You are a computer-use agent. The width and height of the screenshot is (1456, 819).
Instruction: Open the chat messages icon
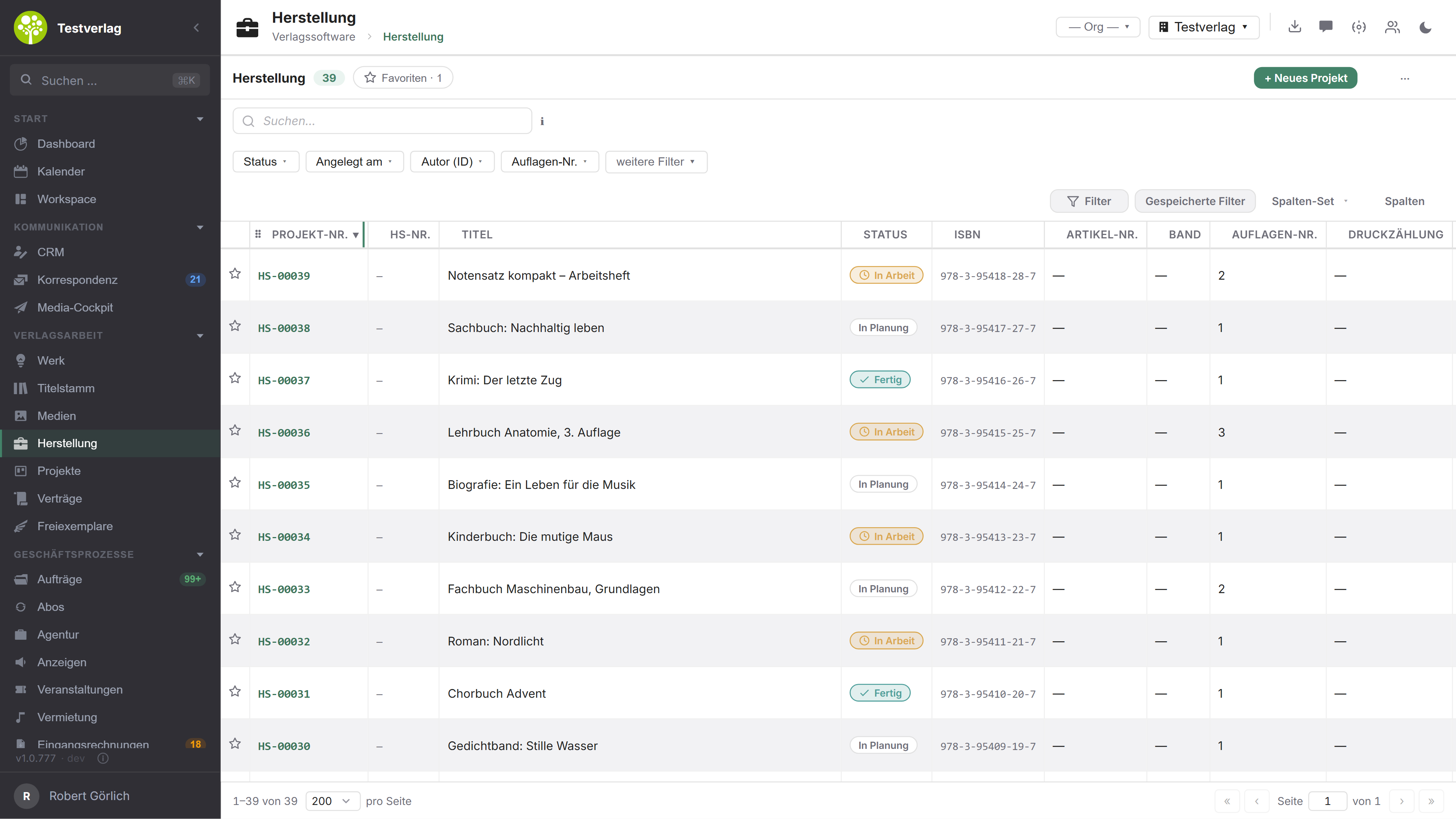pos(1326,27)
